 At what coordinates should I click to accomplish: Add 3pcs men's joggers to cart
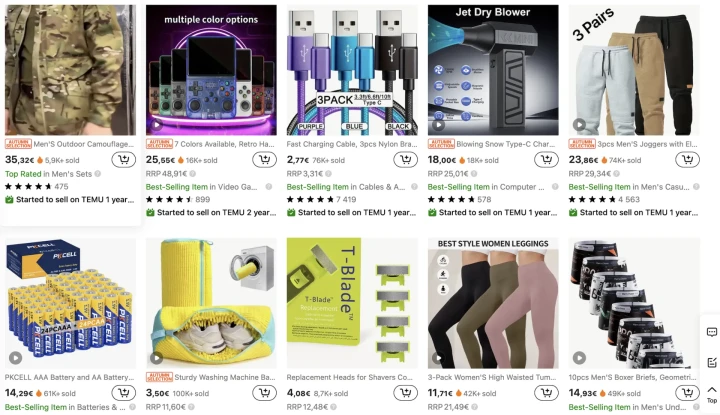687,160
